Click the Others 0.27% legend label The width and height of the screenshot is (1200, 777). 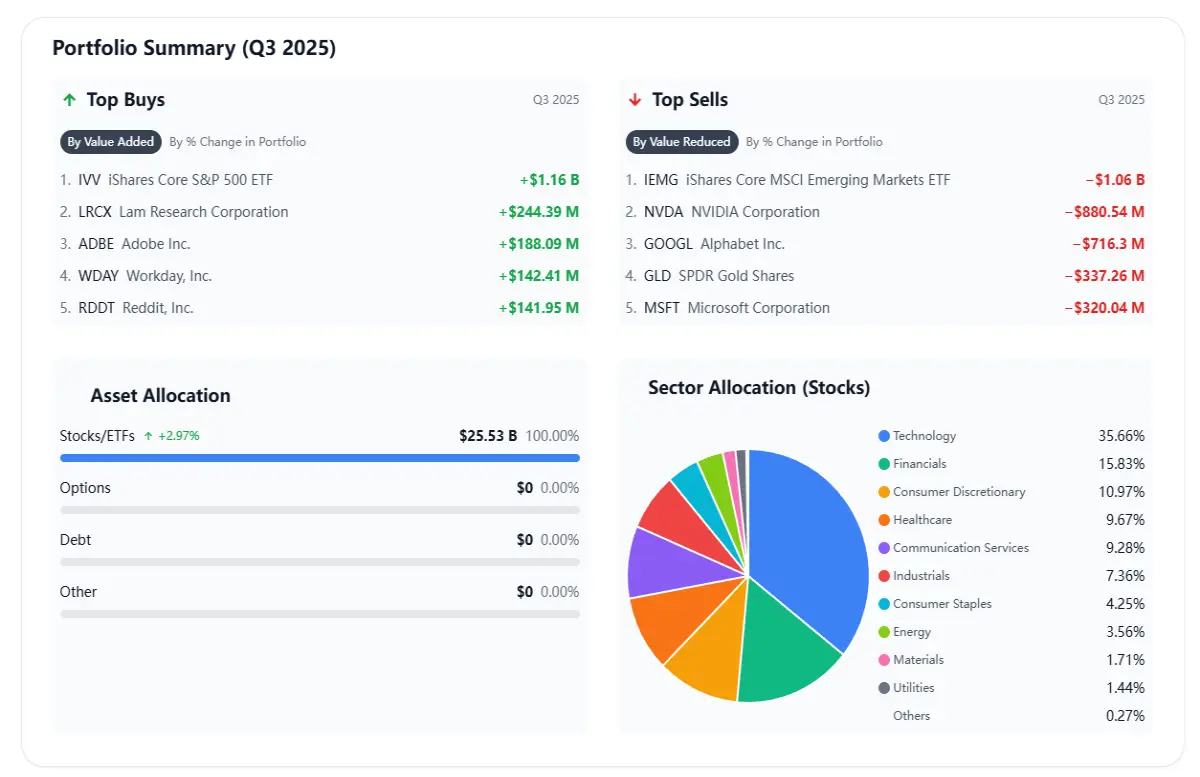click(x=911, y=716)
